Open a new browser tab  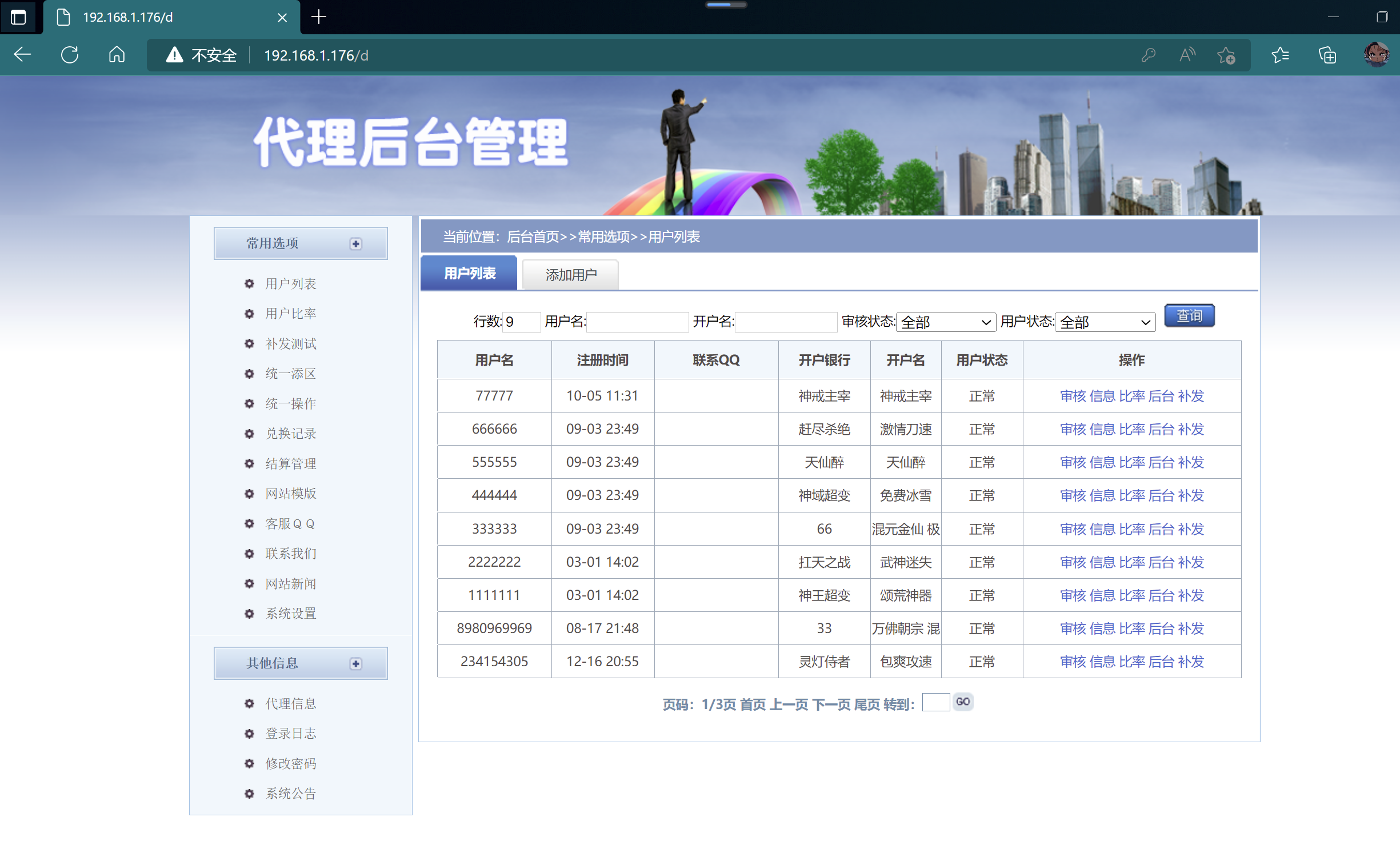pyautogui.click(x=319, y=17)
